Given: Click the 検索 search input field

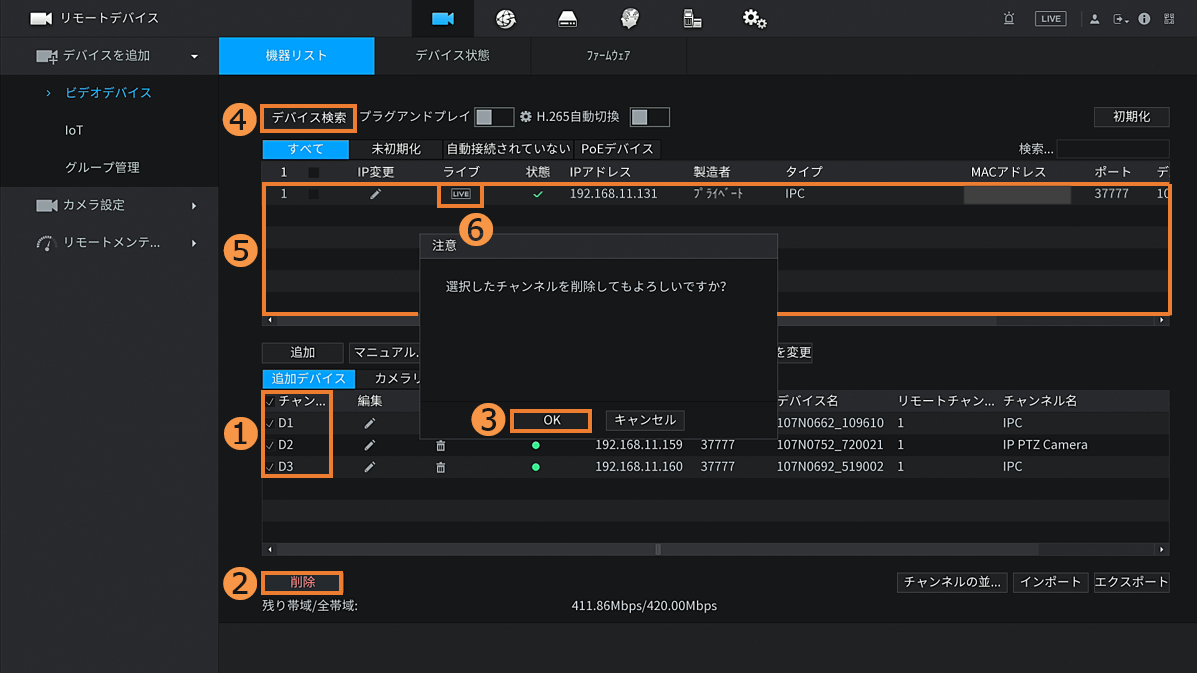Looking at the screenshot, I should coord(1112,149).
